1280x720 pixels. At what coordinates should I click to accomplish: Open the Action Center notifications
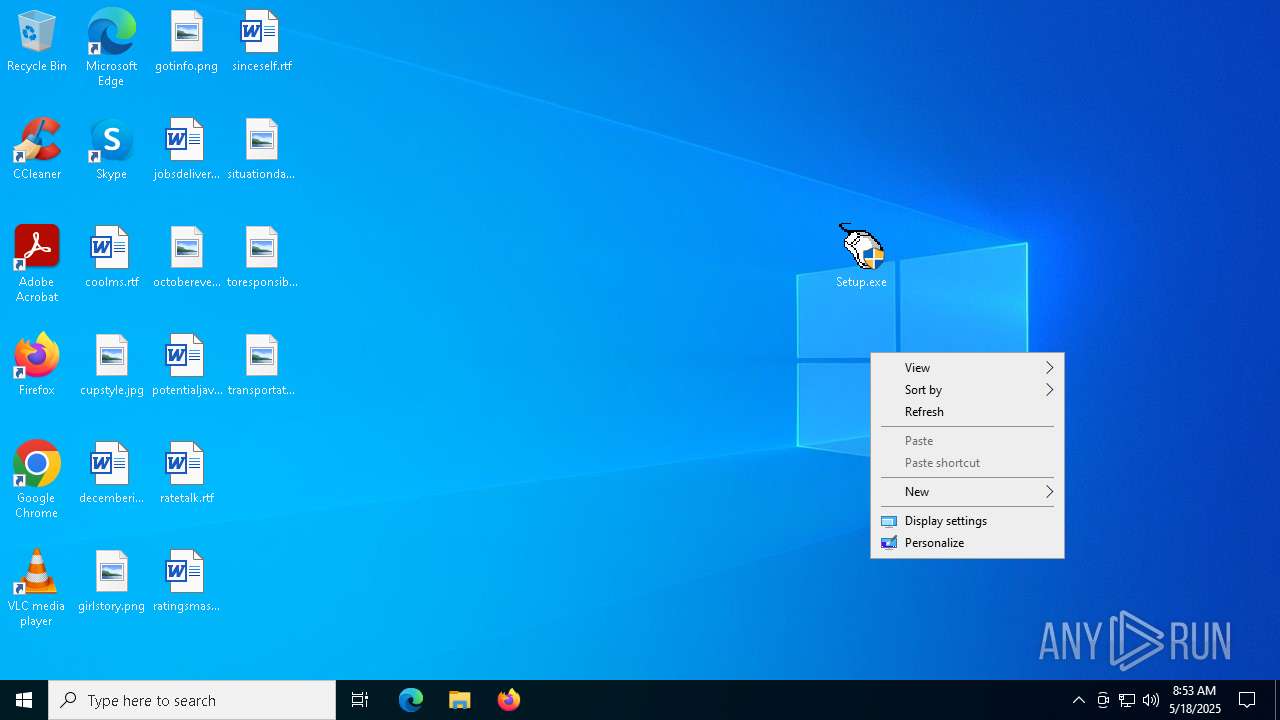click(1248, 700)
